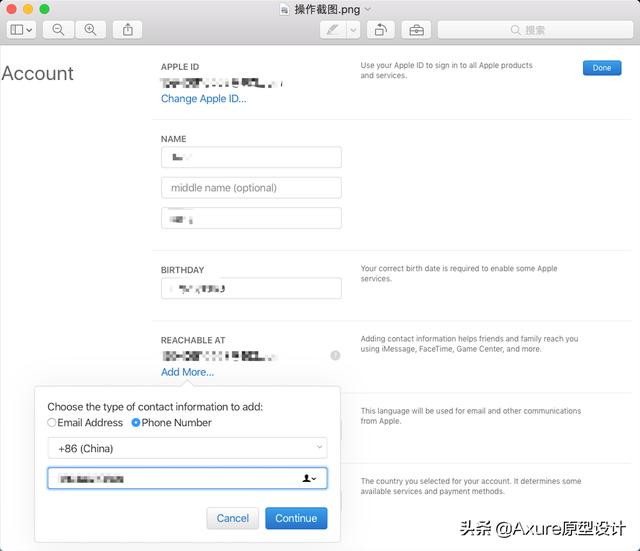Click the rotate image icon
The height and width of the screenshot is (551, 640).
pos(380,30)
